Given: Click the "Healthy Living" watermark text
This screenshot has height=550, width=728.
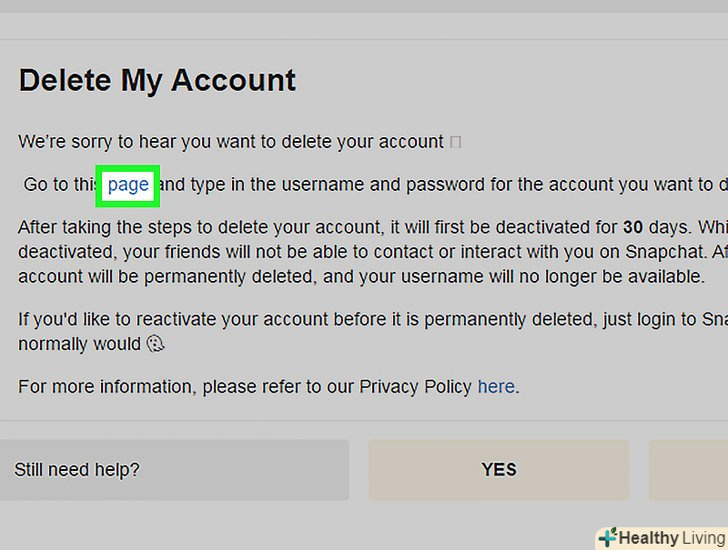Looking at the screenshot, I should 668,538.
